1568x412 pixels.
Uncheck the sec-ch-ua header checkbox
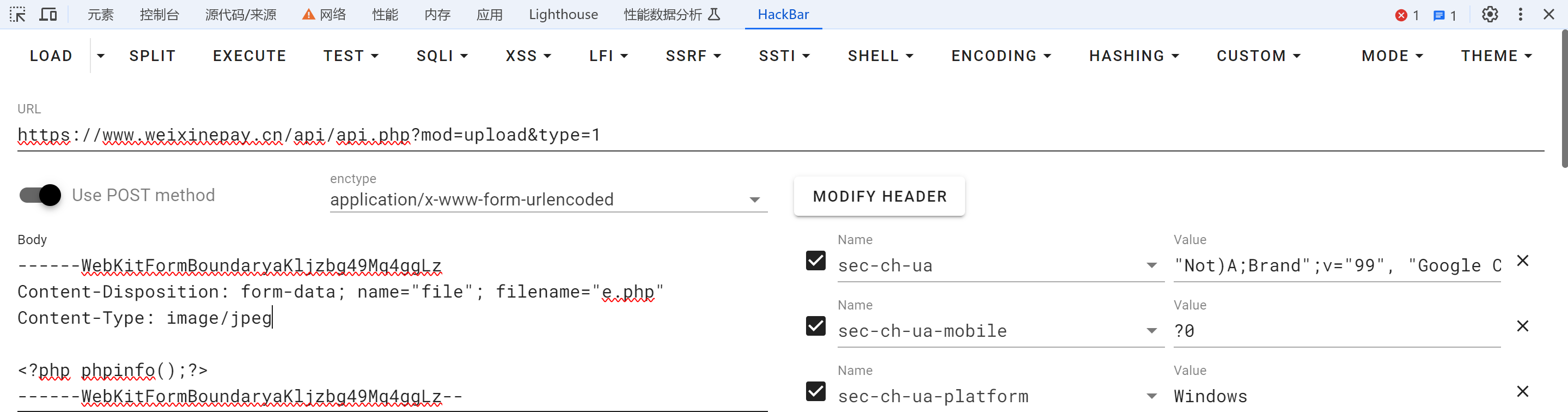click(816, 261)
